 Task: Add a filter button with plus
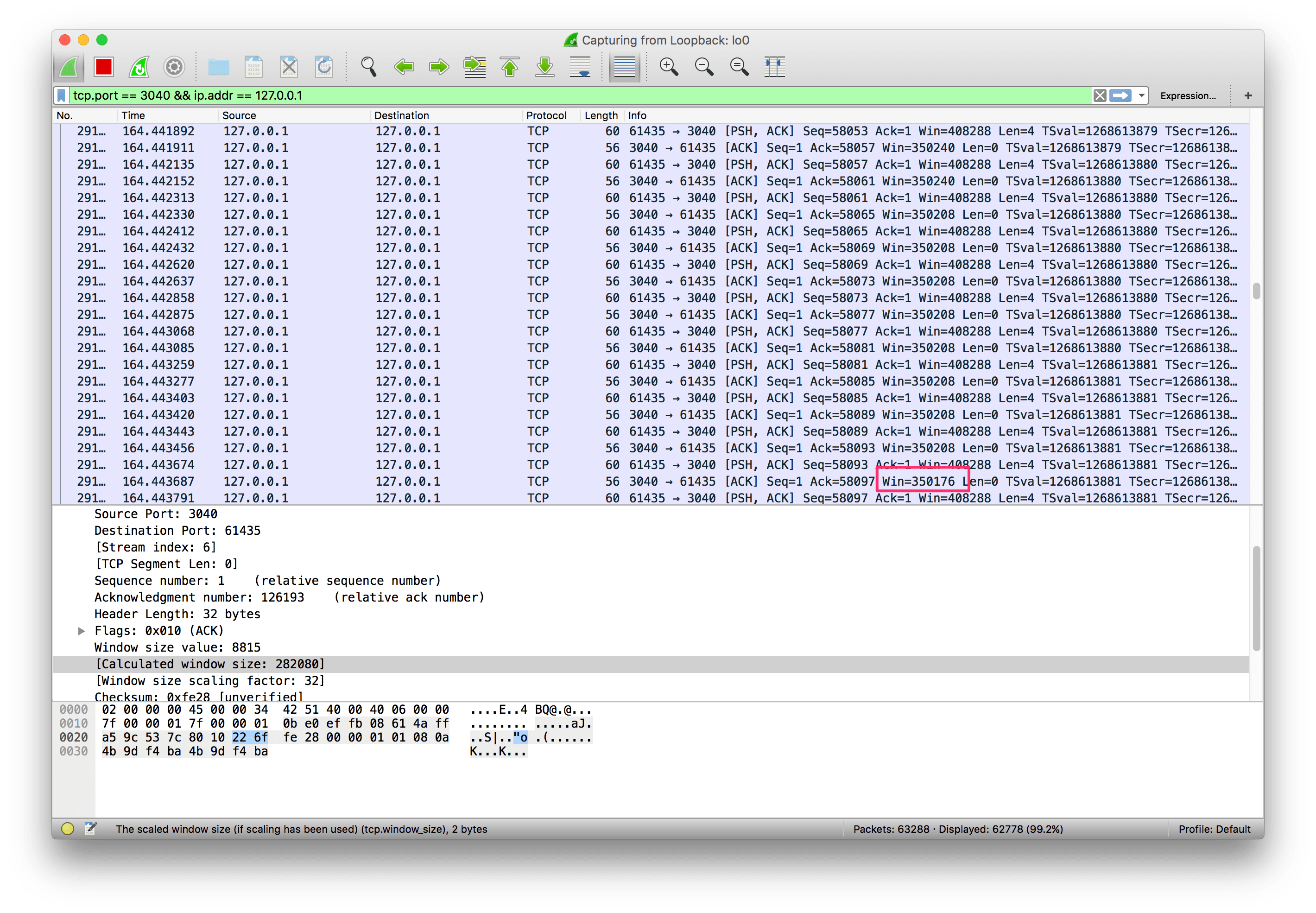1248,95
